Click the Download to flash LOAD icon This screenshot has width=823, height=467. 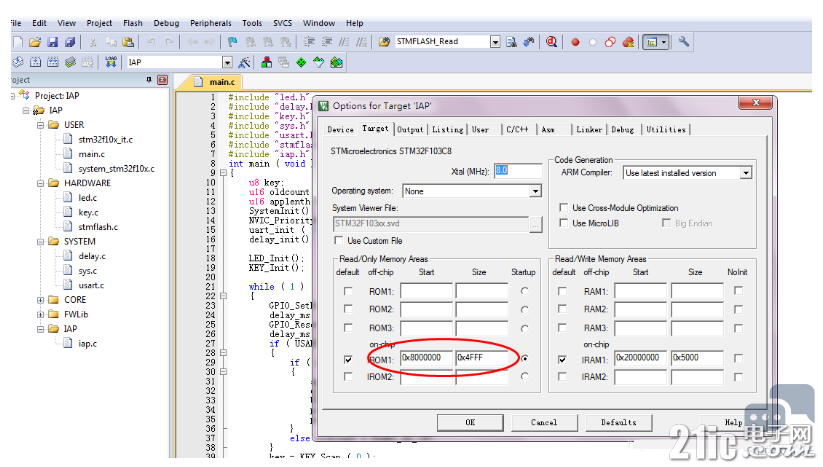[x=111, y=62]
